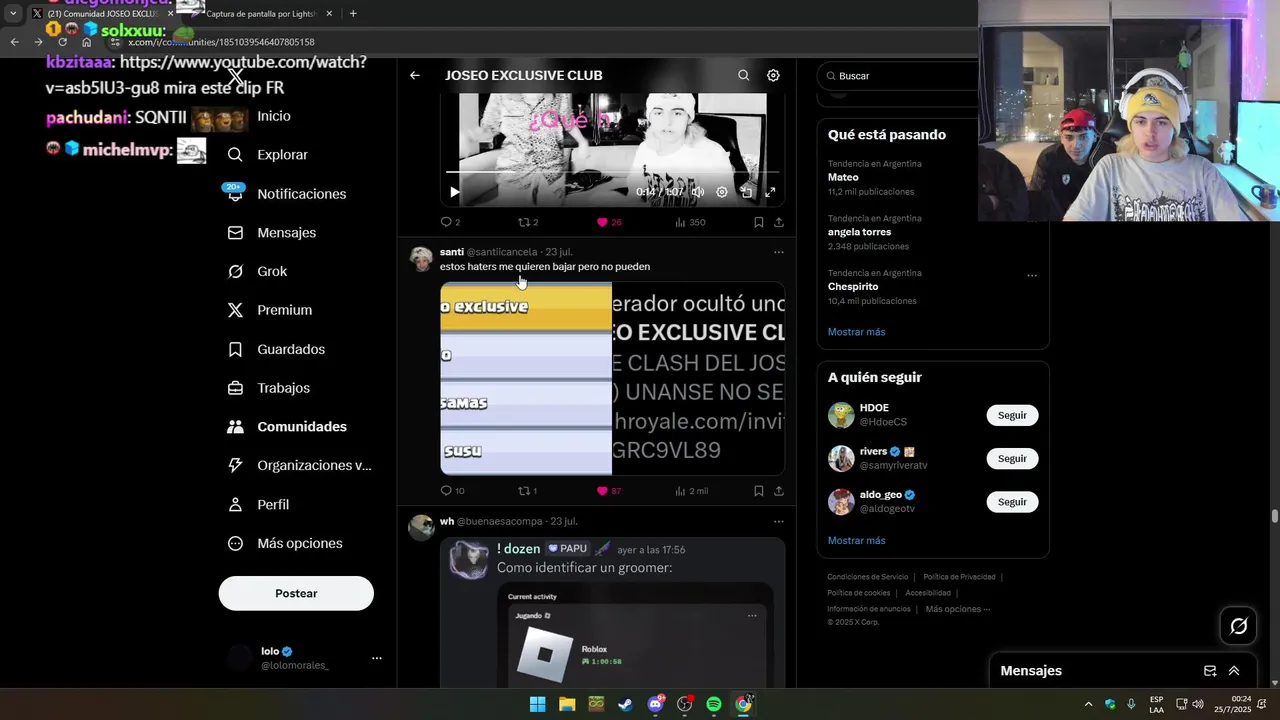Image resolution: width=1280 pixels, height=720 pixels.
Task: Bookmark the video post
Action: pos(759,222)
